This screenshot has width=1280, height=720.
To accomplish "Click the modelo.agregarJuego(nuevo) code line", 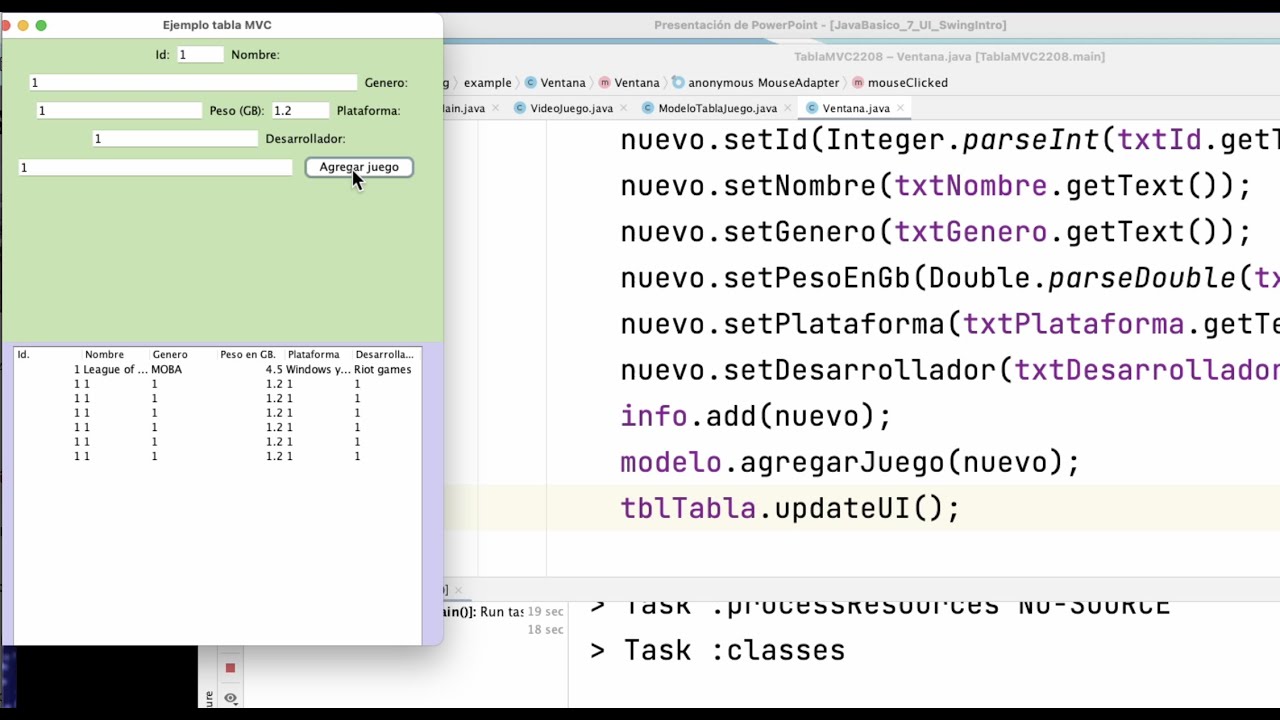I will pos(850,462).
